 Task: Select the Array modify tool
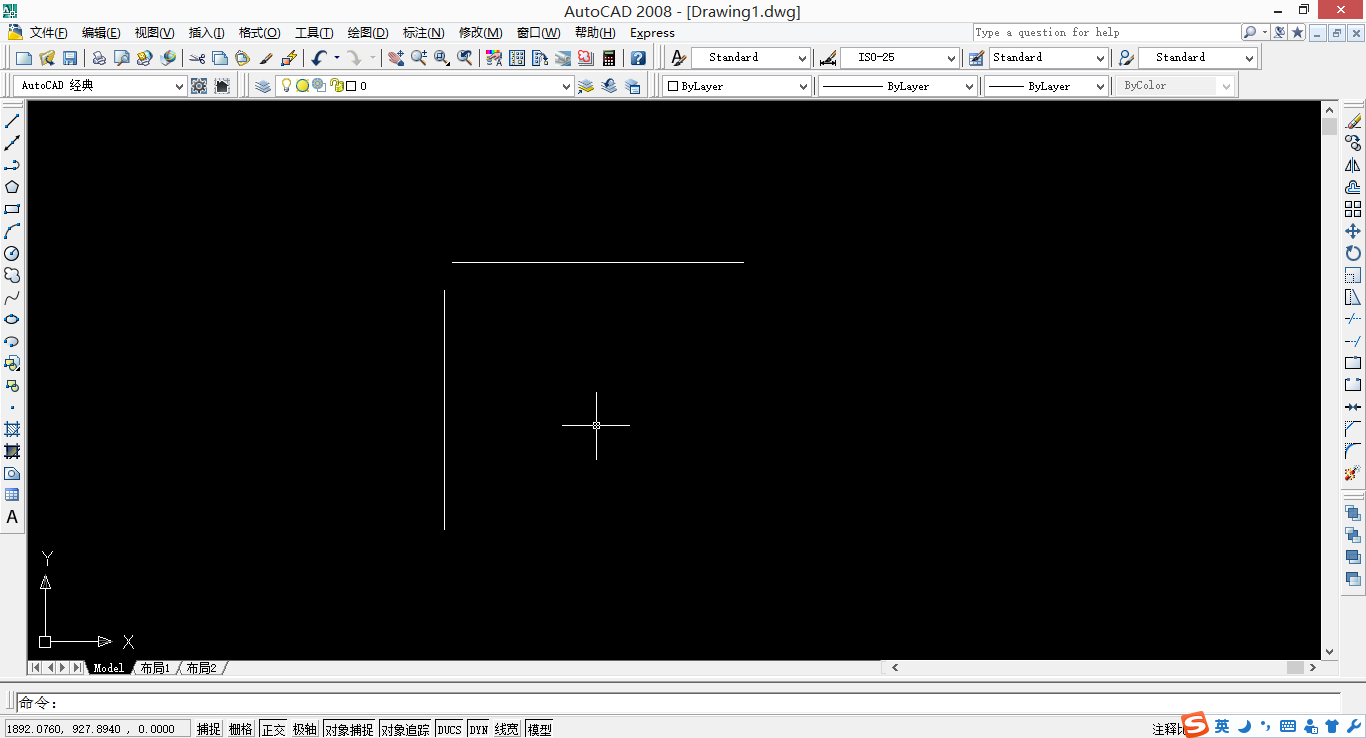1353,209
